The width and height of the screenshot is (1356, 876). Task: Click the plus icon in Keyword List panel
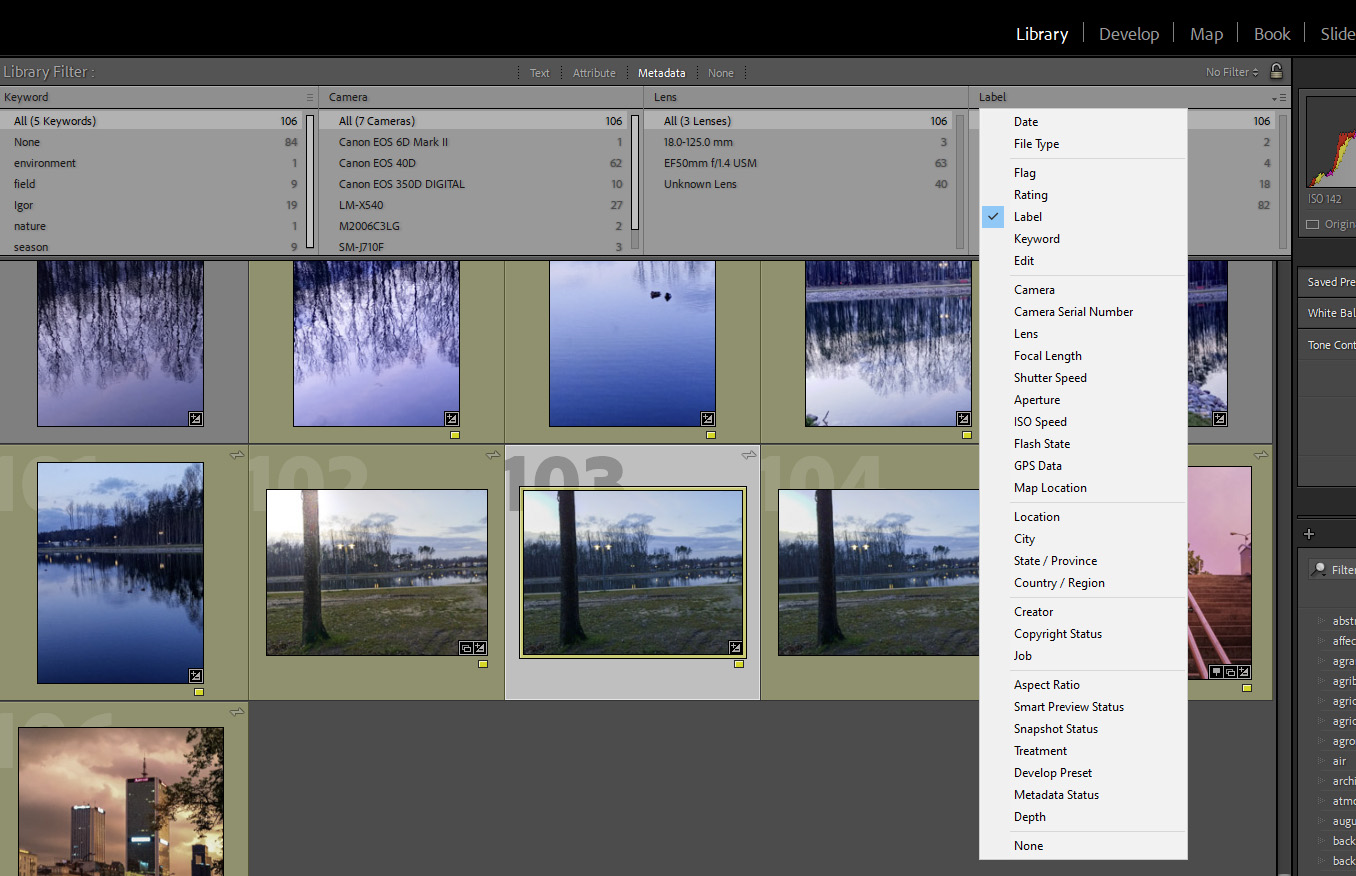1309,534
